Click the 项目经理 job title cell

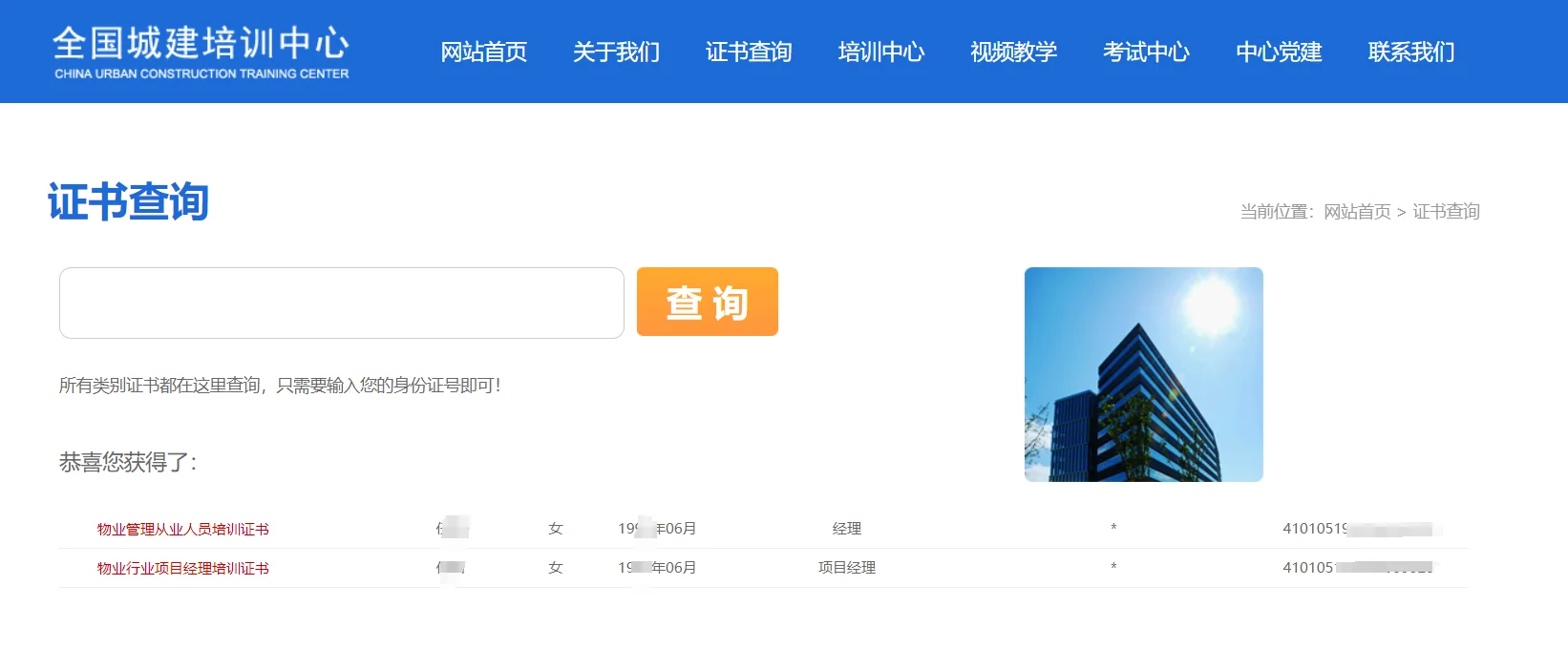click(847, 568)
